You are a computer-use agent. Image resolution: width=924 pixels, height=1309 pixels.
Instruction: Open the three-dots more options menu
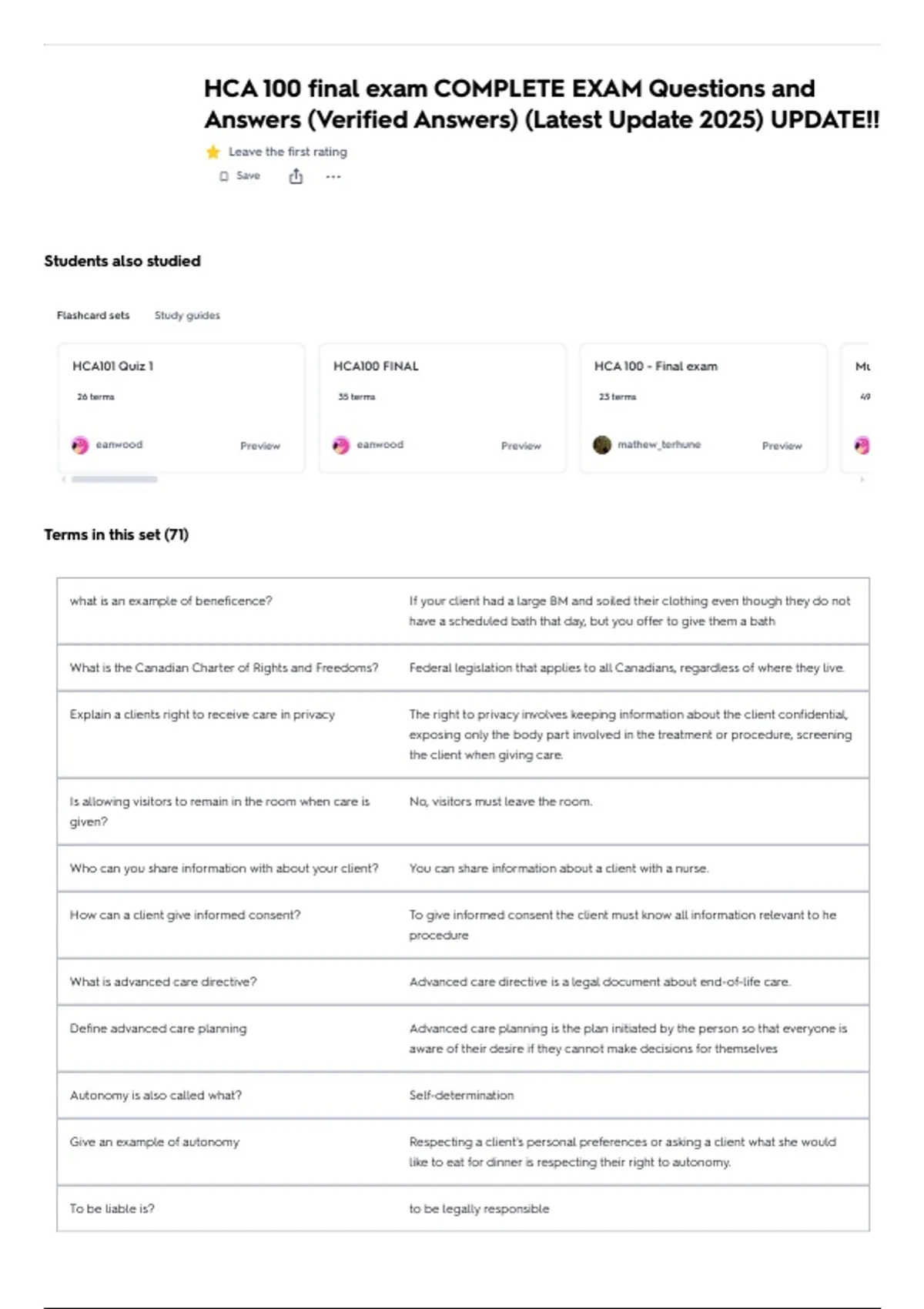coord(333,176)
